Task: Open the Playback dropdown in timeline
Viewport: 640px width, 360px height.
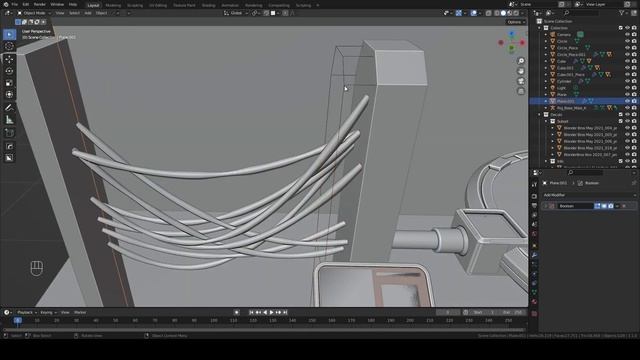Action: tap(27, 313)
